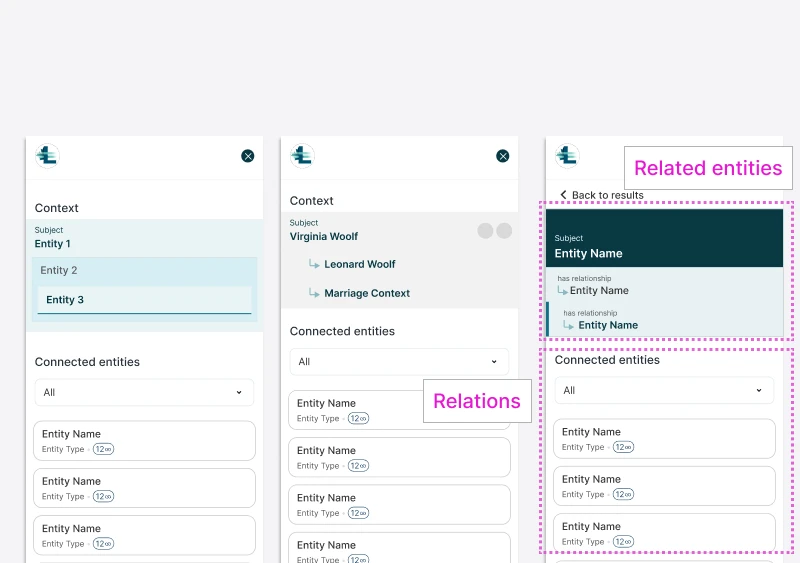Screen dimensions: 800x563
Task: Select the highlighted Entity 3 row
Action: click(144, 300)
